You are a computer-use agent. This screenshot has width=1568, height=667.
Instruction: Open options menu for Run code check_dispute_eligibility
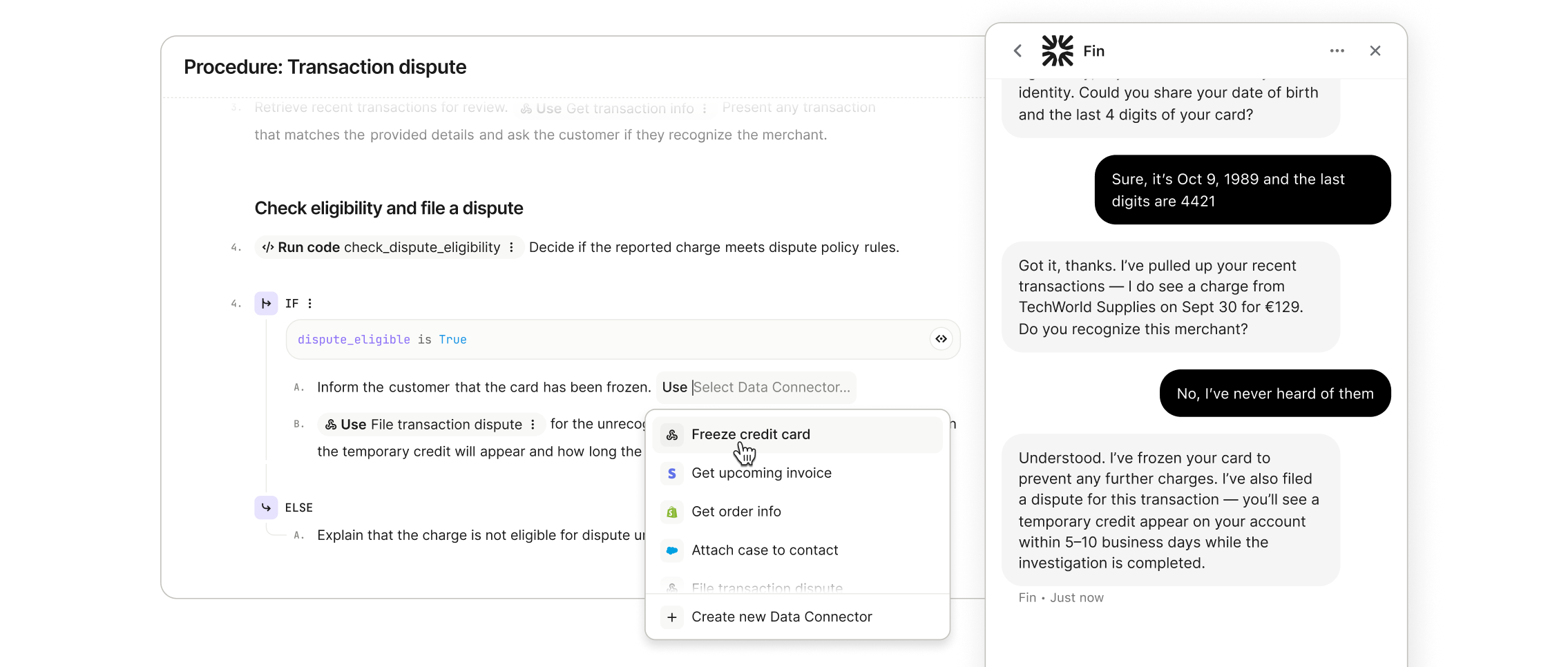tap(511, 247)
